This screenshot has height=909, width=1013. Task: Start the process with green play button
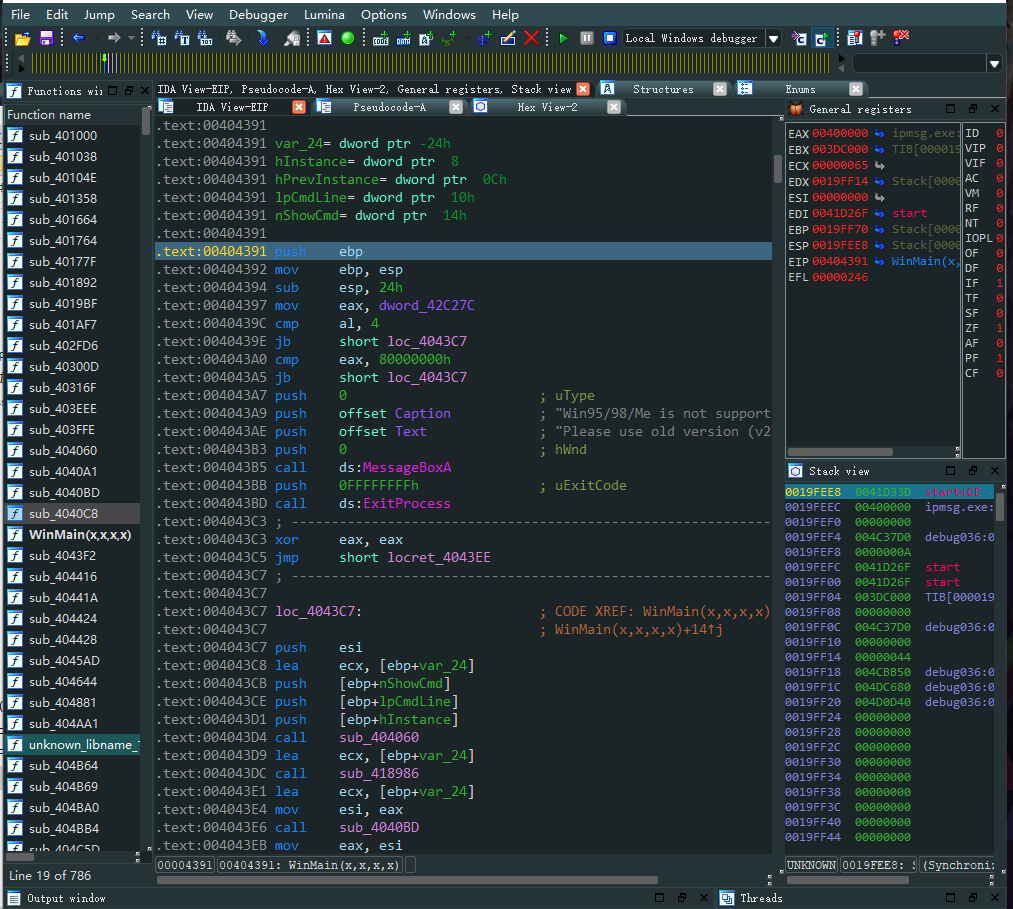(563, 38)
